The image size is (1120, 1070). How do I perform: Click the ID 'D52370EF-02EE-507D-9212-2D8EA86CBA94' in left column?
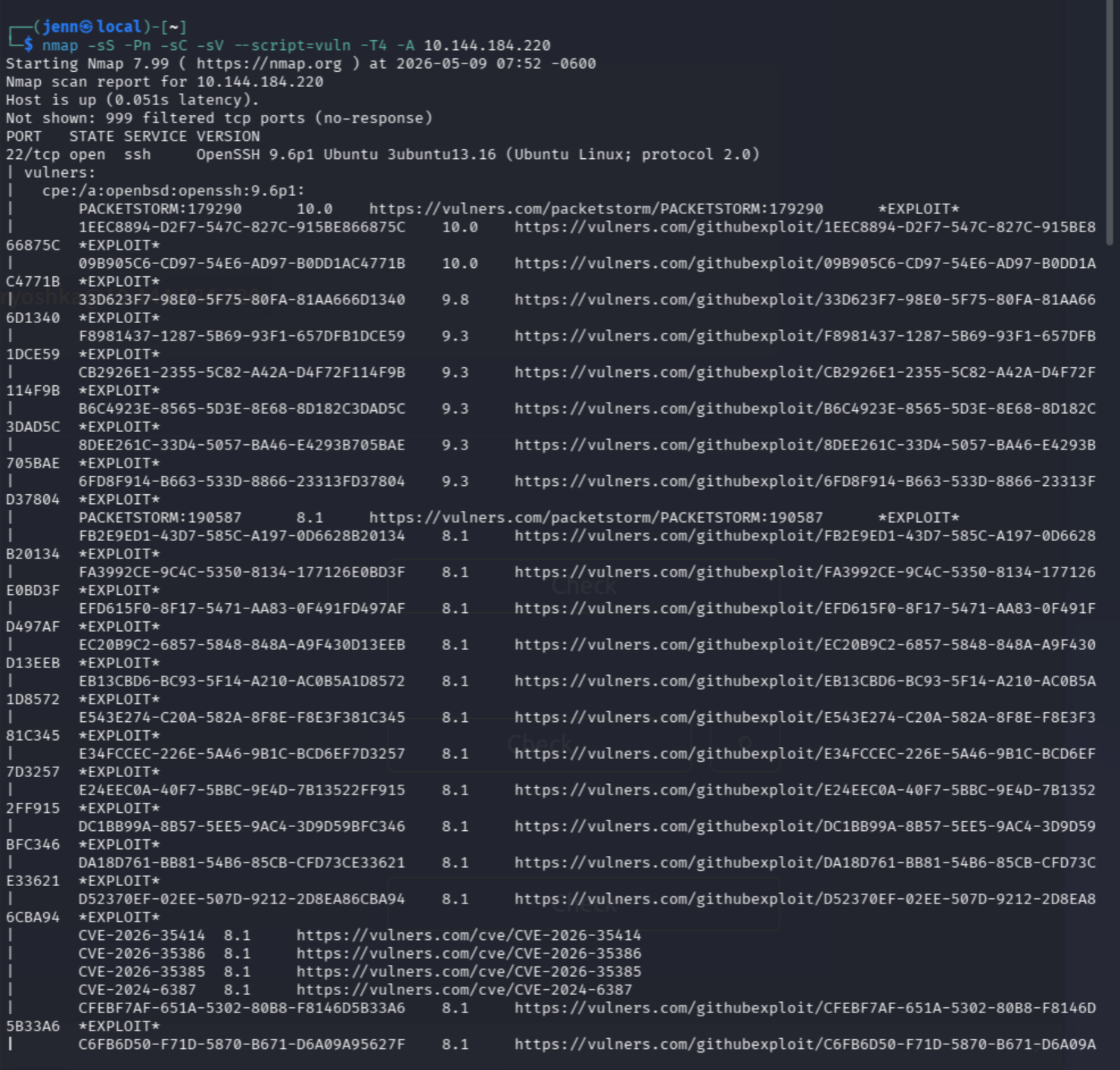click(x=242, y=899)
